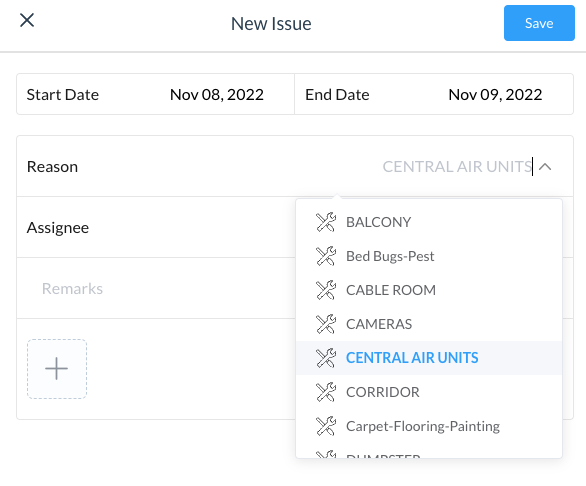
Task: Close the New Issue dialog
Action: (27, 20)
